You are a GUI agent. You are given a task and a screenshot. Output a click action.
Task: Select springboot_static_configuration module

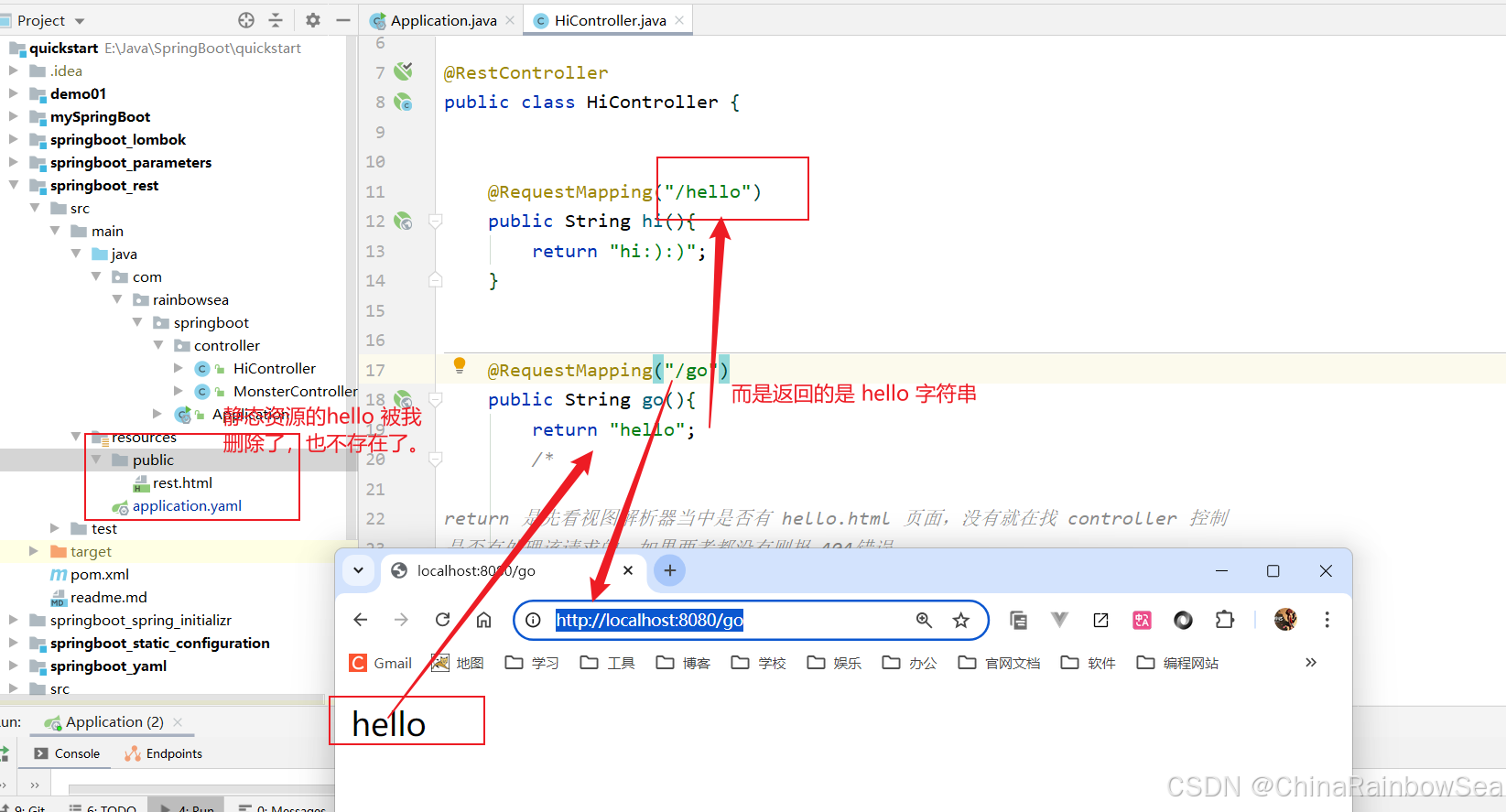pyautogui.click(x=159, y=643)
